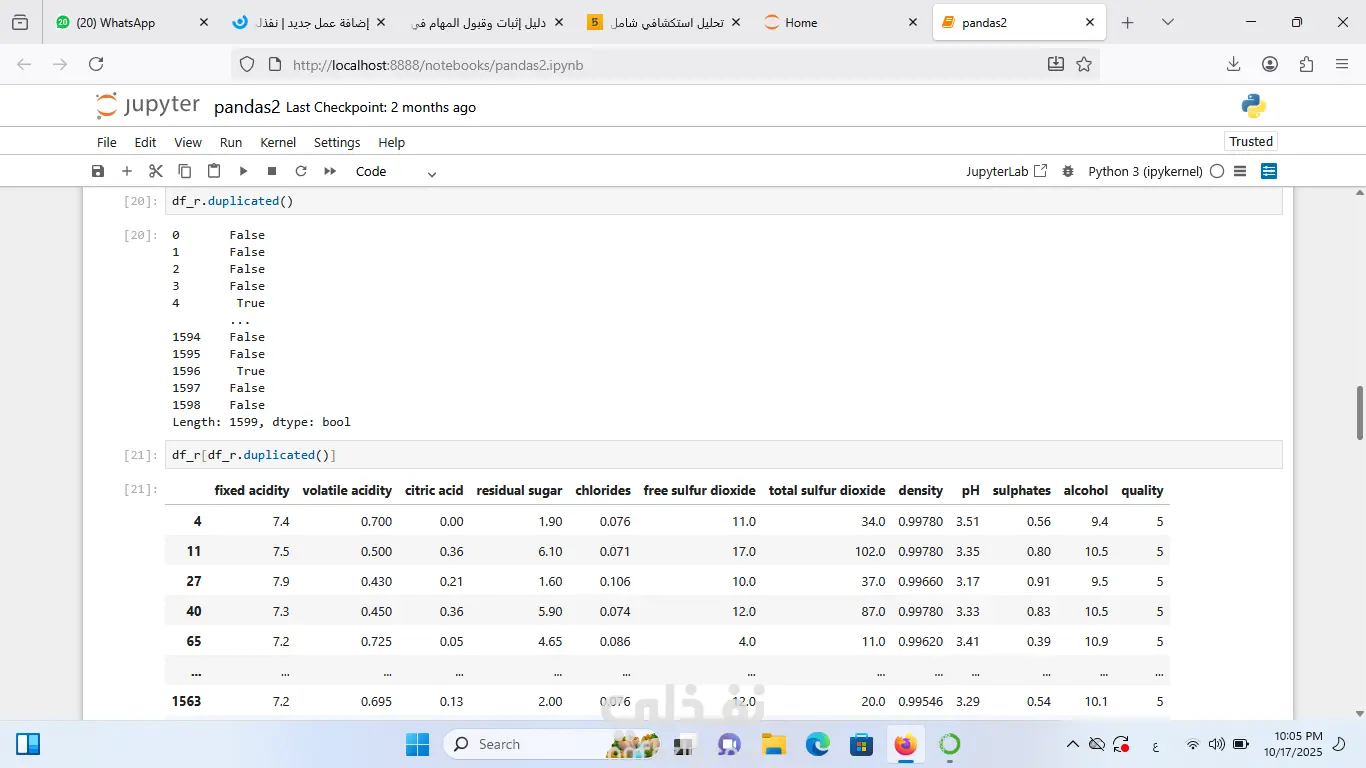
Task: Click the Python 3 (ipykernel) kernel name
Action: coord(1145,171)
